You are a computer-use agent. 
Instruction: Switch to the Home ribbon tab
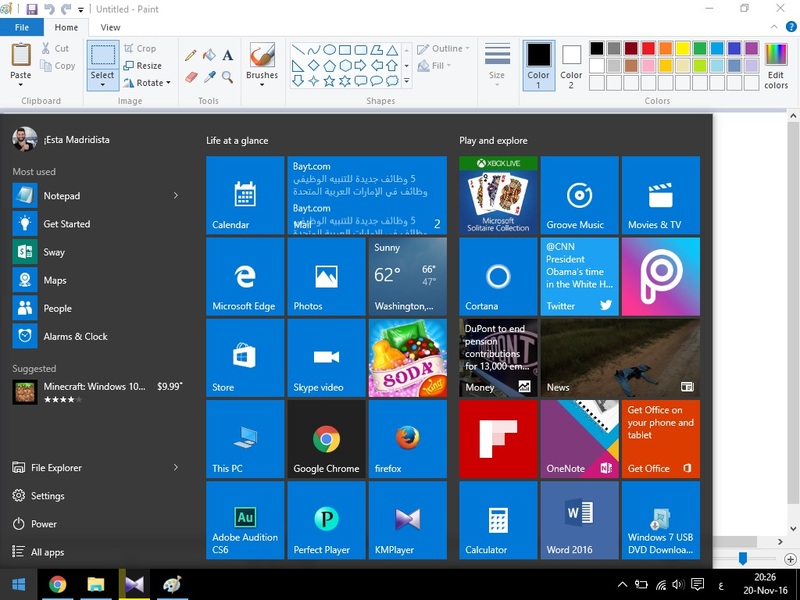66,28
